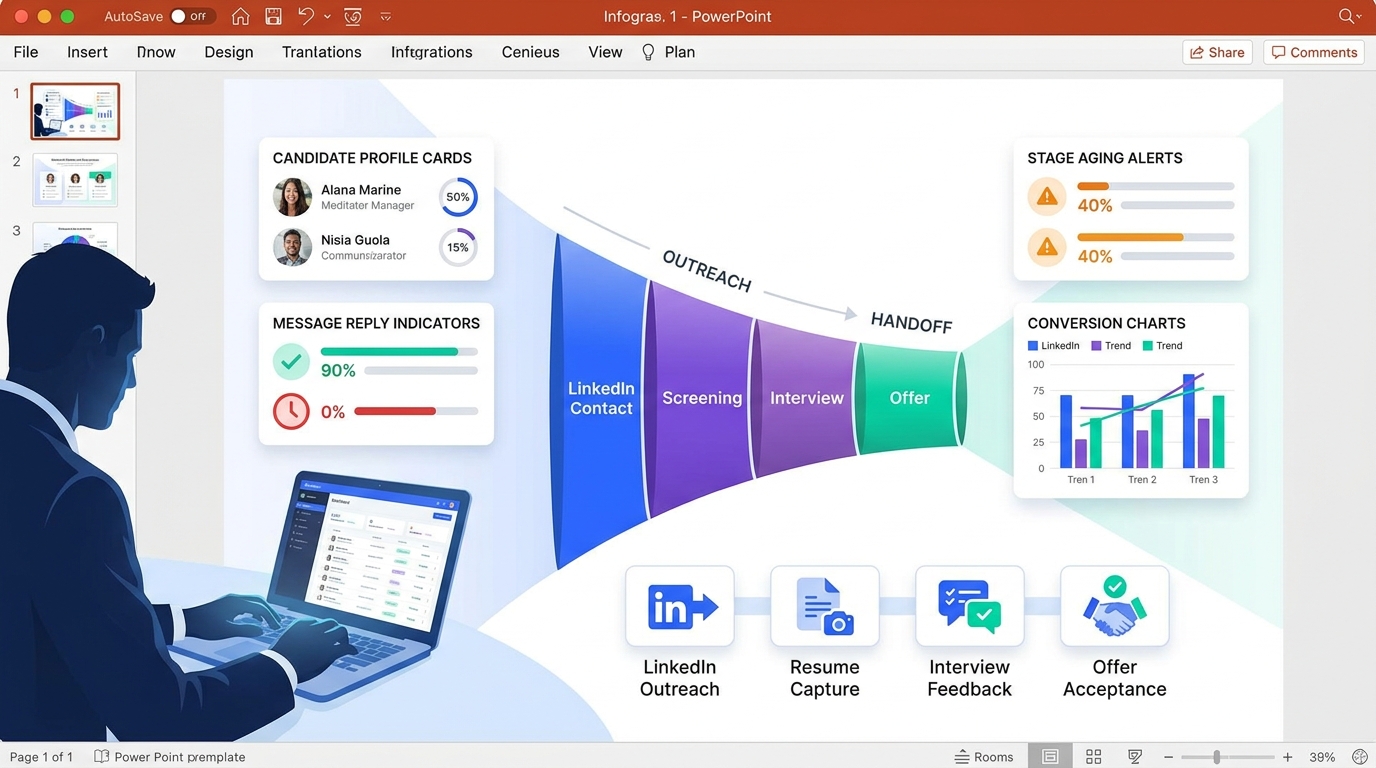
Task: Click the green Trend legend swatch
Action: click(1147, 346)
